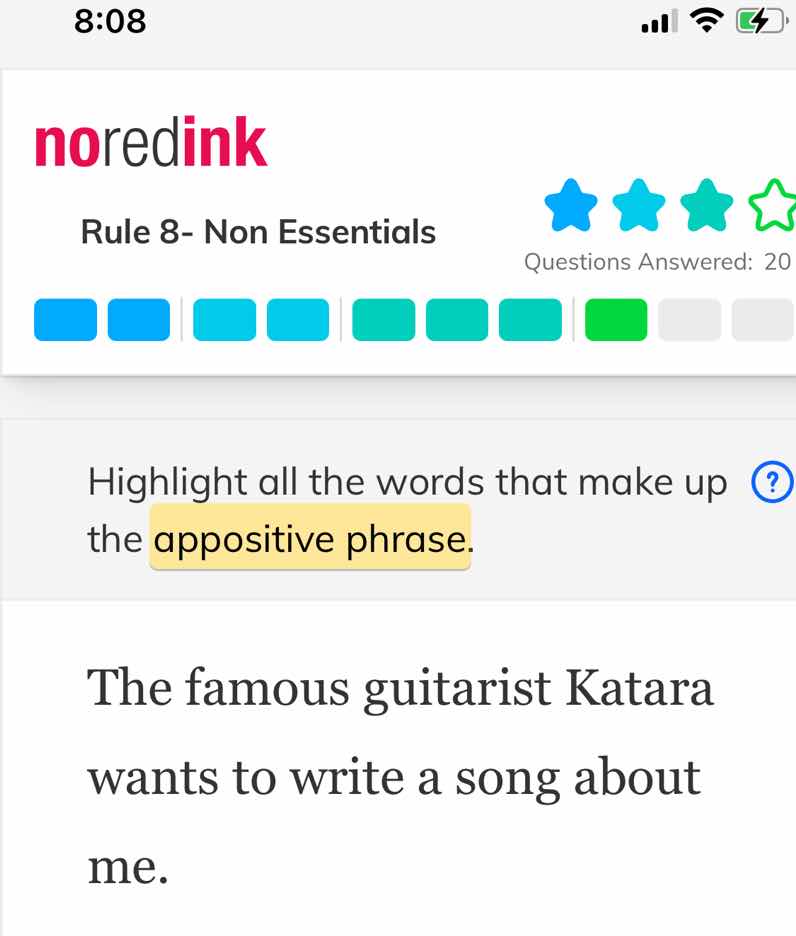
Task: Open the question mark help icon
Action: click(x=771, y=482)
